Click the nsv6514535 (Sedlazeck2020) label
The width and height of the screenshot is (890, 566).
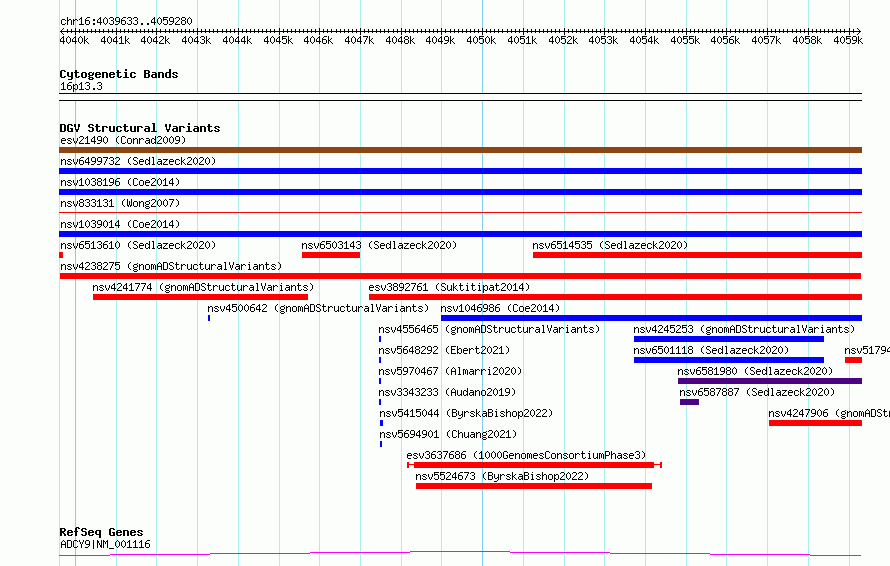tap(610, 245)
